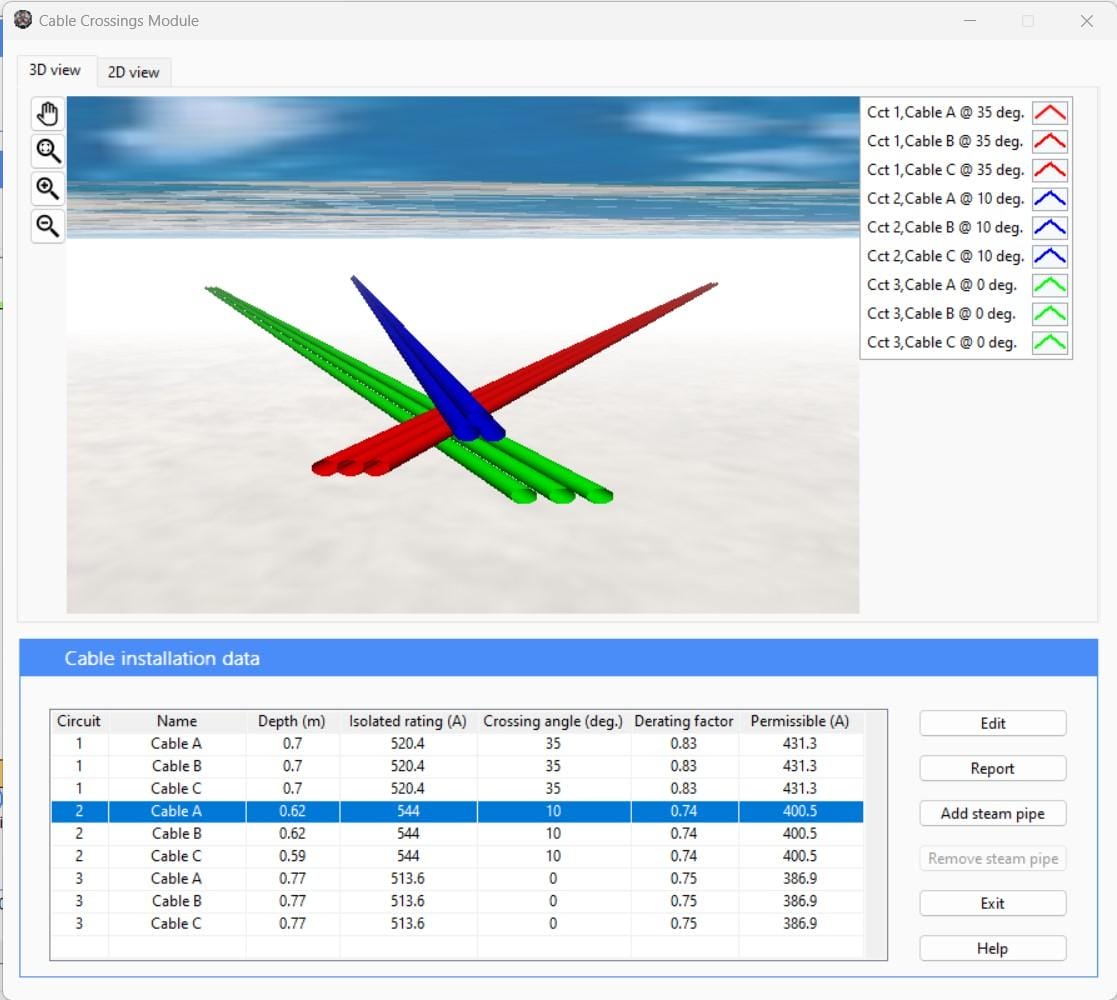The height and width of the screenshot is (1000, 1117).
Task: Select the Circuit 3 Cable B table row
Action: [x=400, y=901]
